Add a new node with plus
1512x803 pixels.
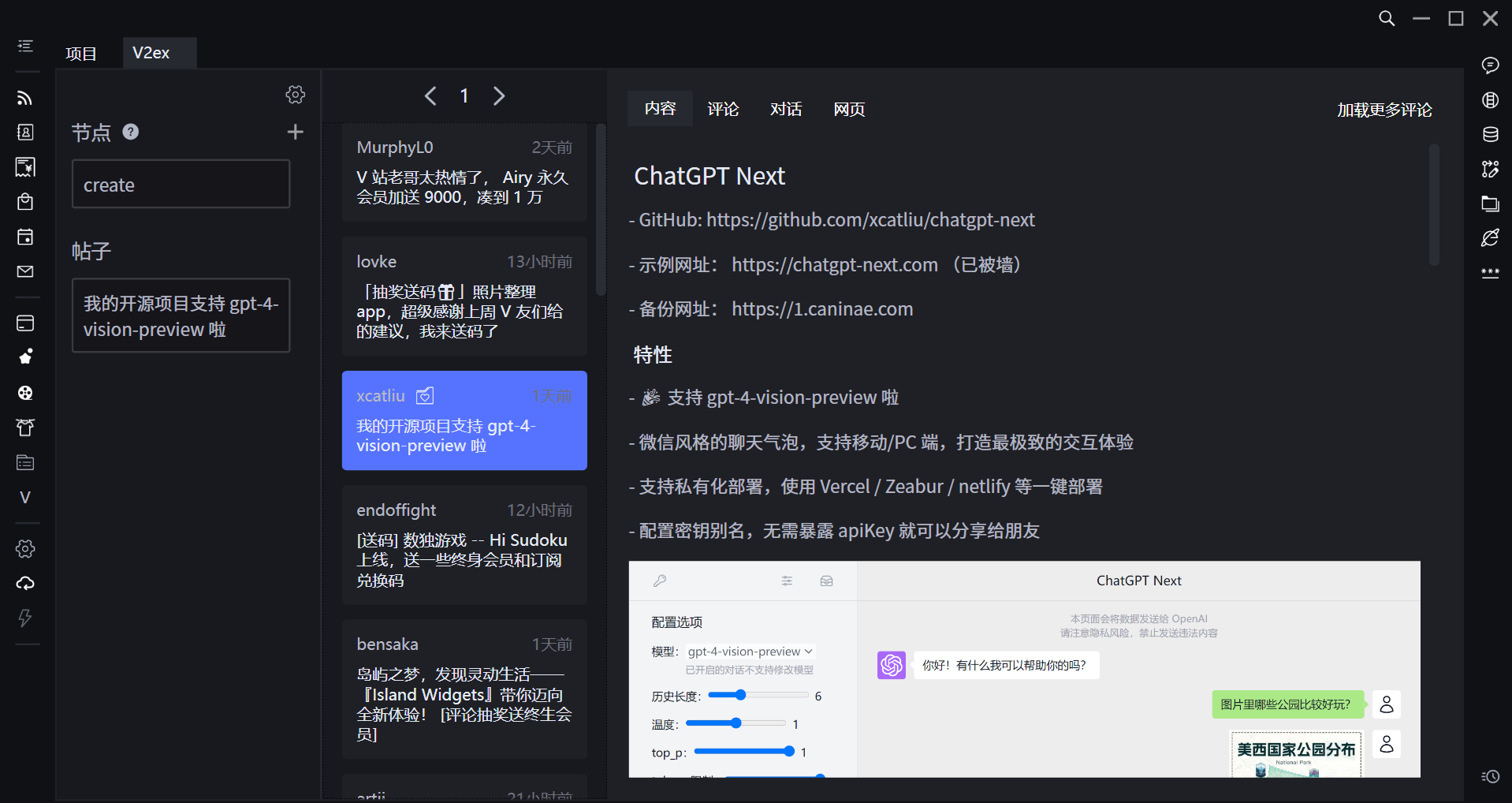[x=296, y=132]
